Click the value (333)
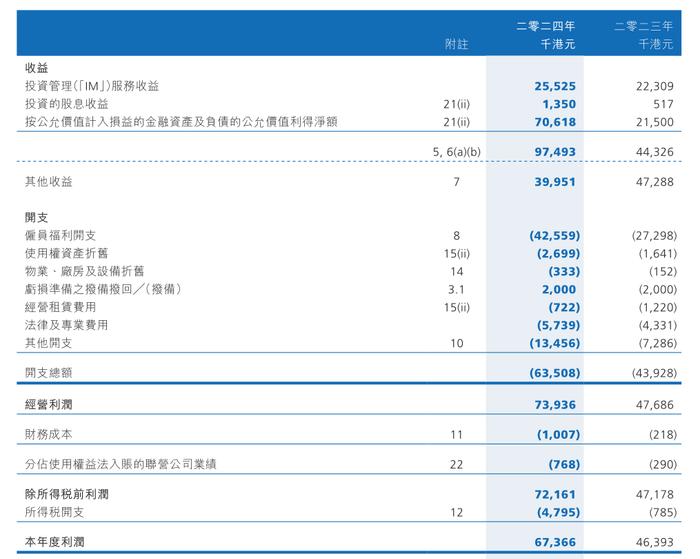The width and height of the screenshot is (700, 559). coord(564,271)
